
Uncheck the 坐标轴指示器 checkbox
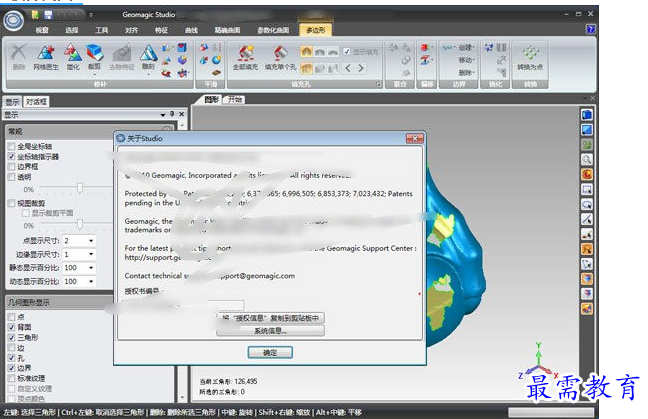coord(12,157)
